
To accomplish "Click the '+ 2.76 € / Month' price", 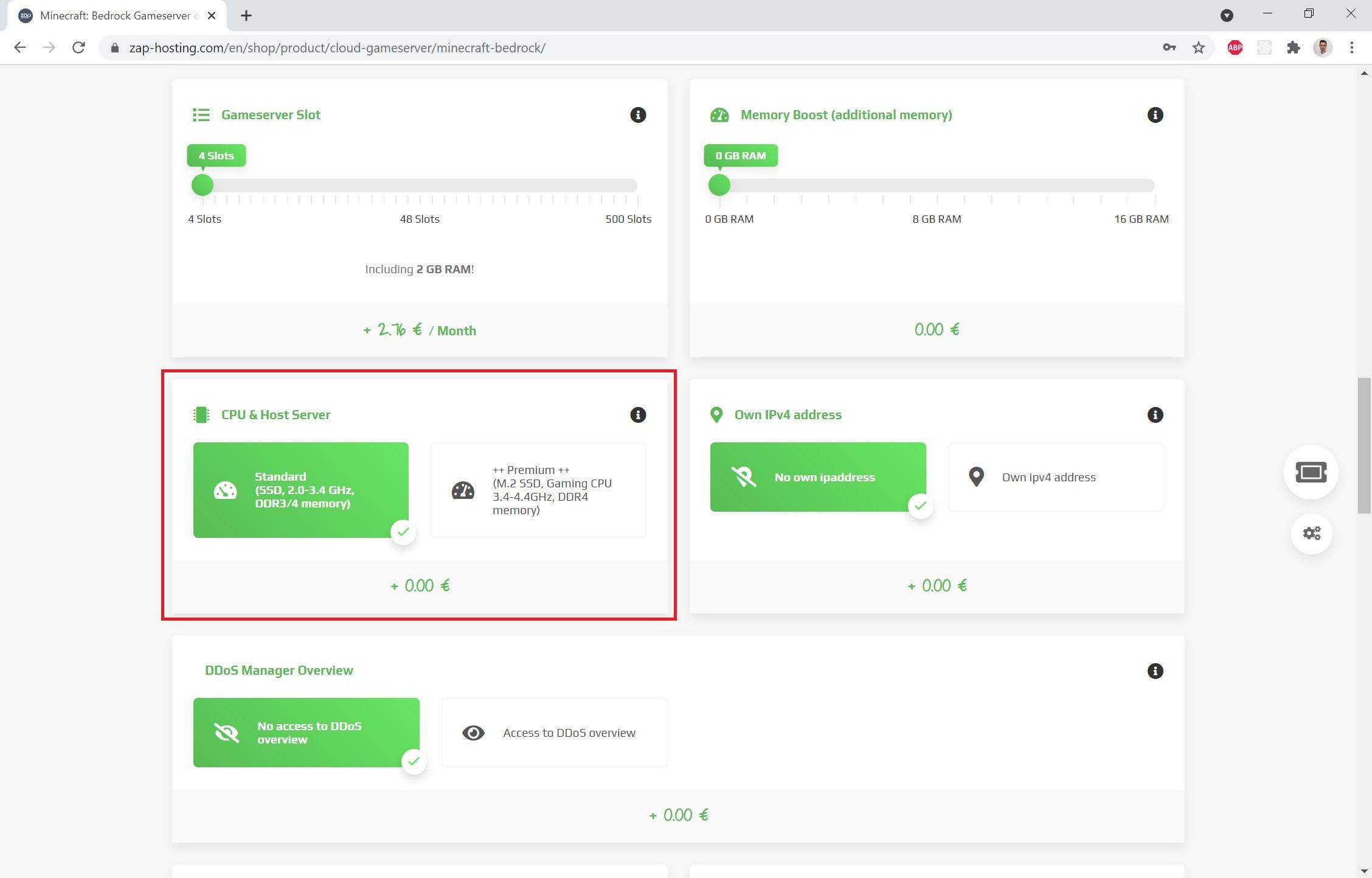I will click(x=420, y=330).
